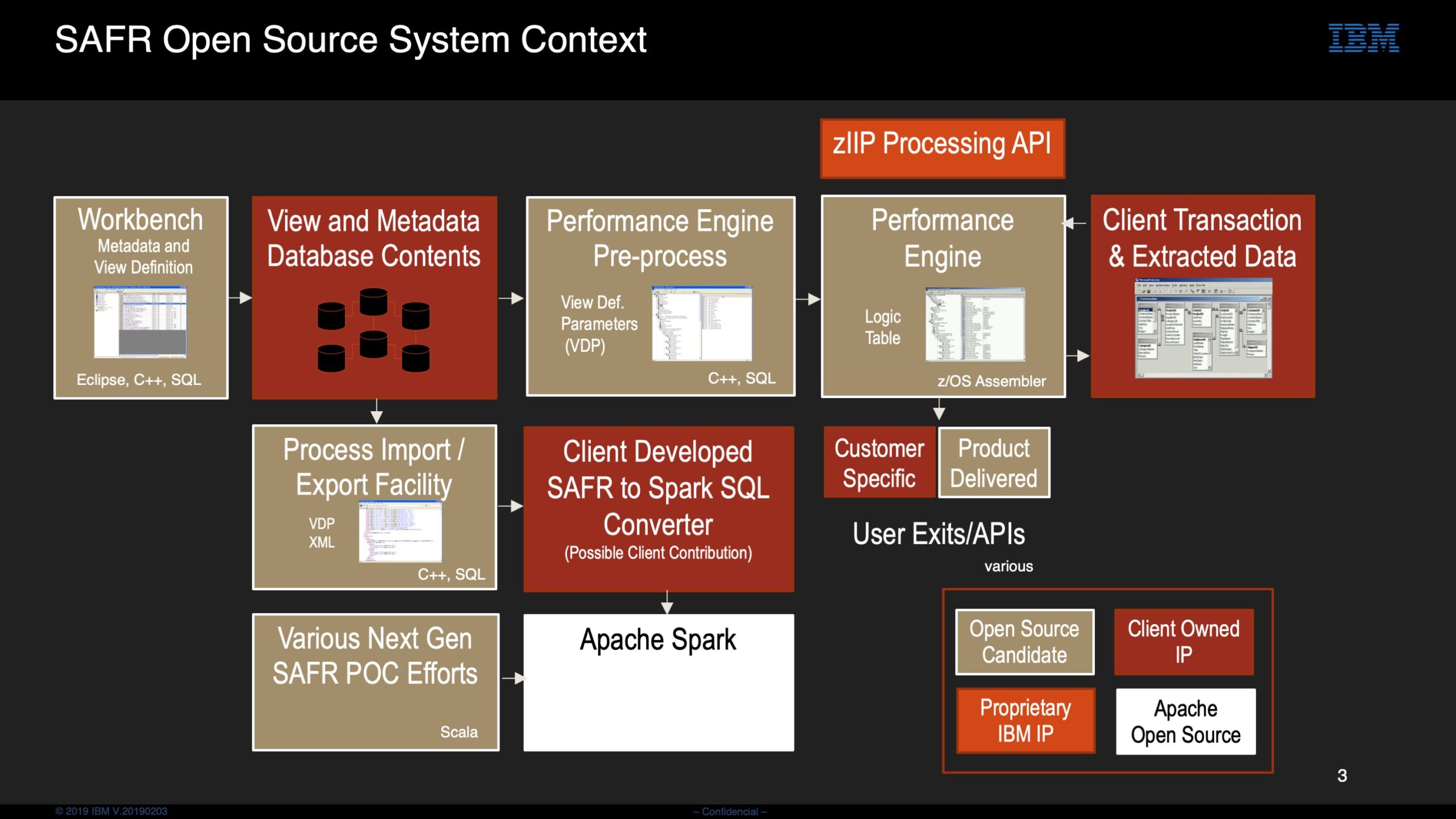Click the 'various' label under User Exits

pyautogui.click(x=1008, y=566)
